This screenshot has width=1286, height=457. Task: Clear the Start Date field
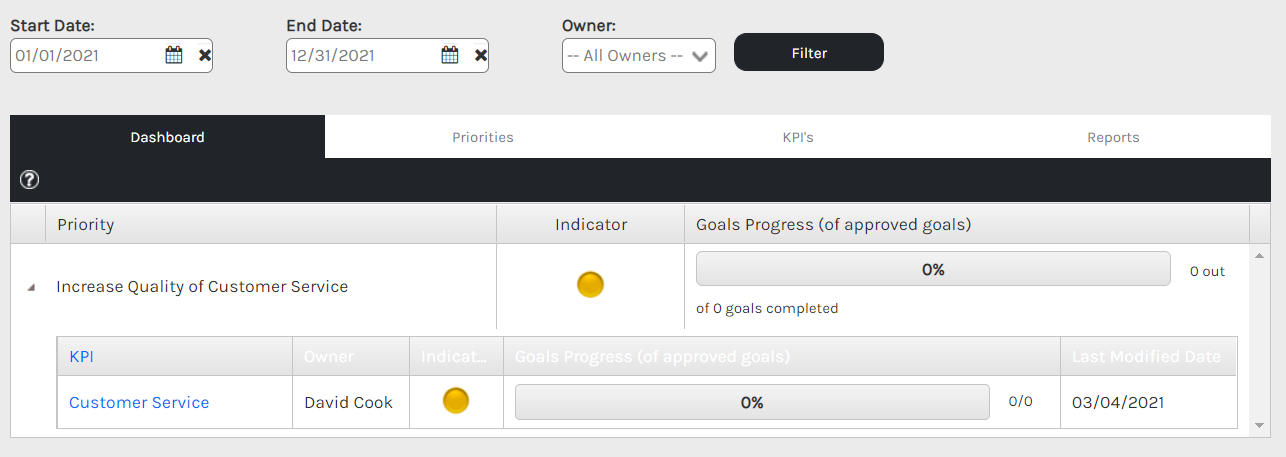pos(205,56)
